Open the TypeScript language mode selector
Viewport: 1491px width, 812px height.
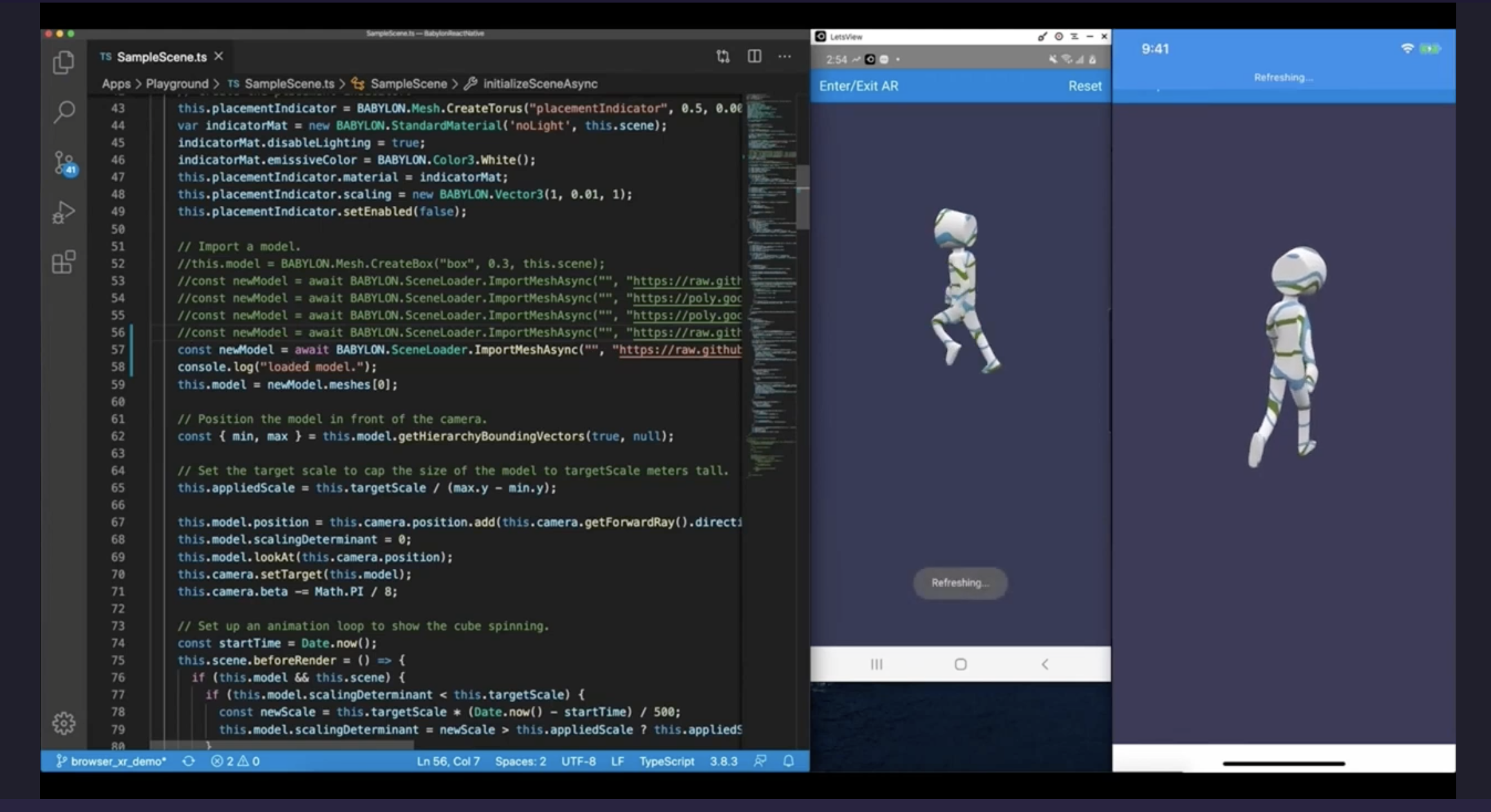click(666, 761)
